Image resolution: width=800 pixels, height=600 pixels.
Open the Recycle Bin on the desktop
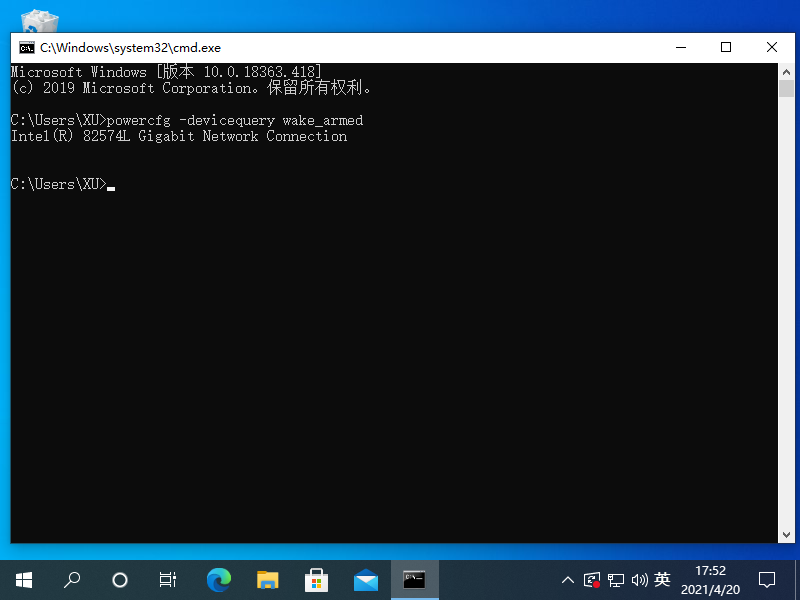(40, 20)
